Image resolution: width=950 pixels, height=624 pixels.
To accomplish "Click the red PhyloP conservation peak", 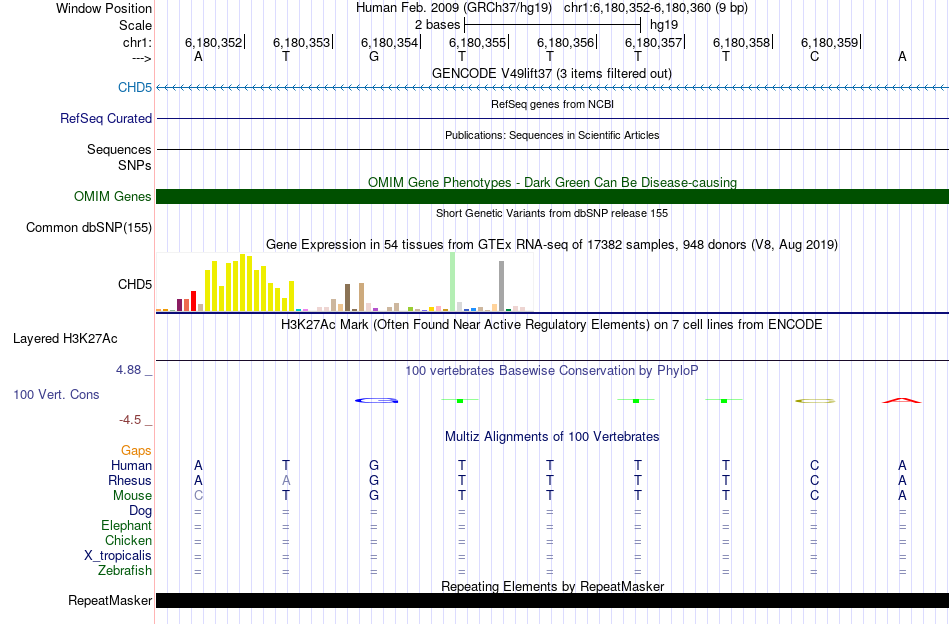I will click(x=902, y=400).
